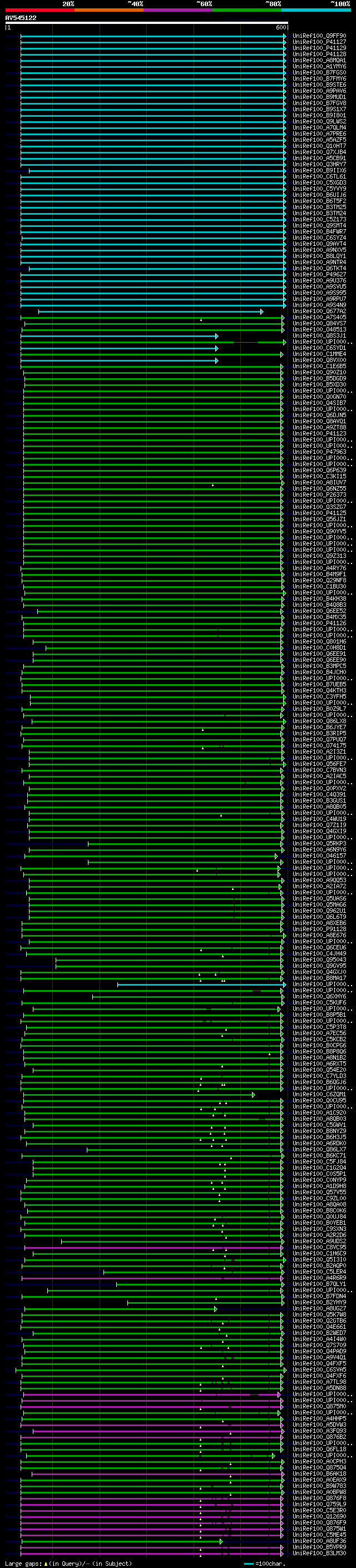Open hit UniRef100_B9MUD1
The width and height of the screenshot is (356, 1568).
[319, 97]
